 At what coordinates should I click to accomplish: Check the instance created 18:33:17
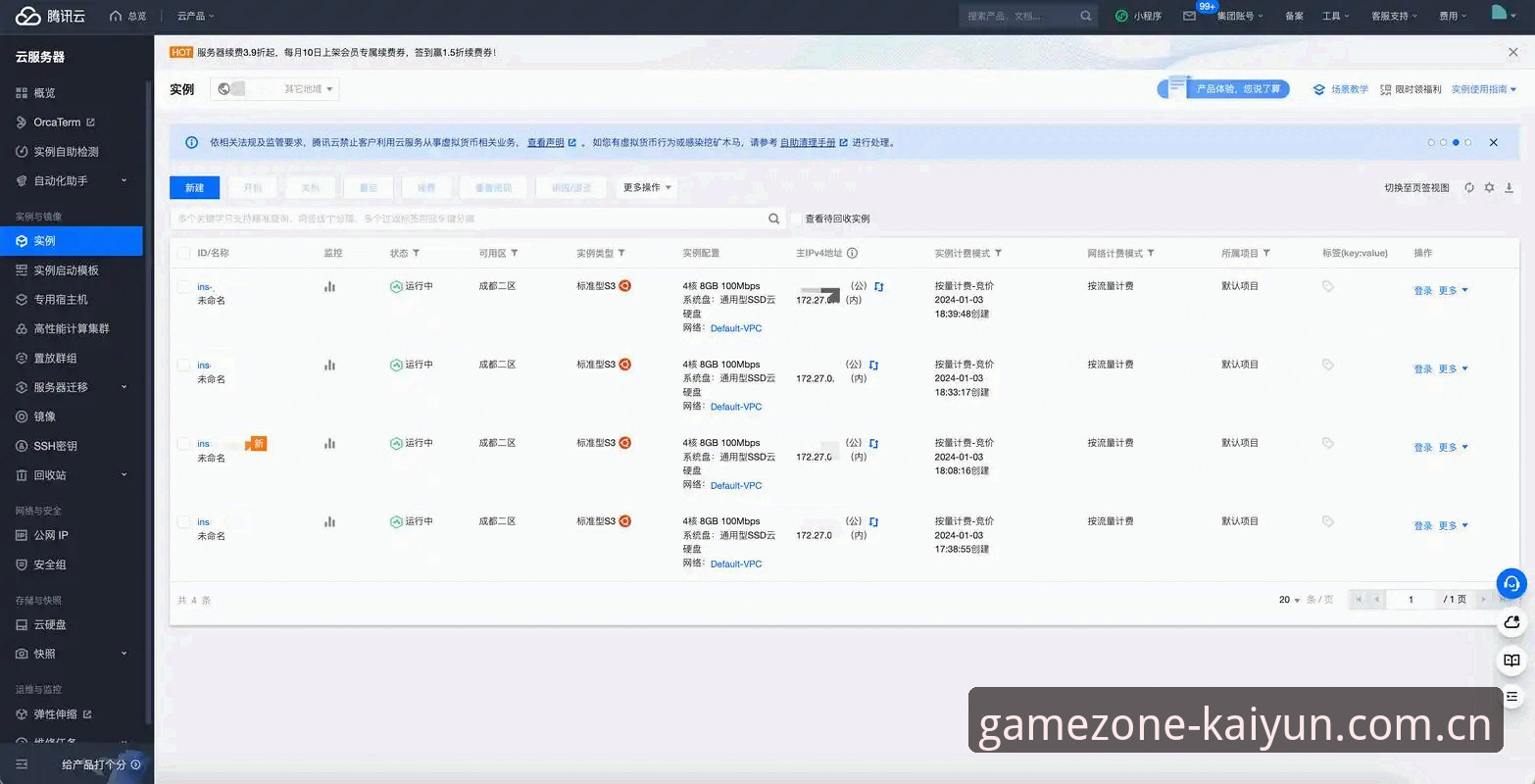(183, 365)
